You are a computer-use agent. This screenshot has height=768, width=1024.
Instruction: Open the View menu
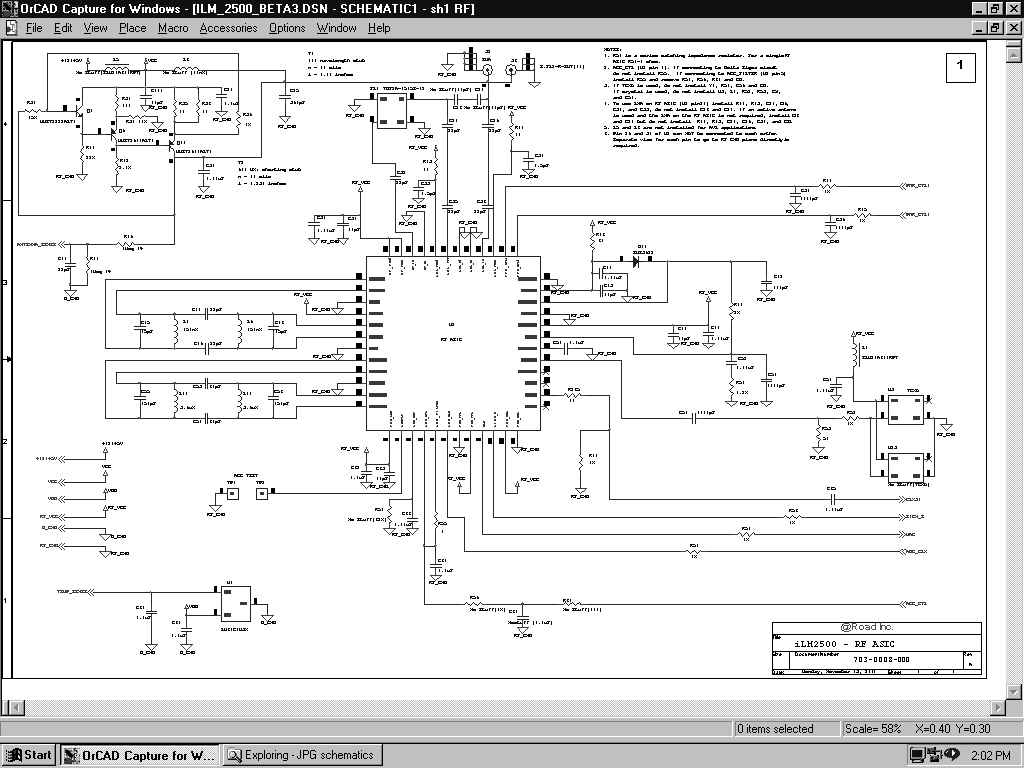(x=96, y=28)
